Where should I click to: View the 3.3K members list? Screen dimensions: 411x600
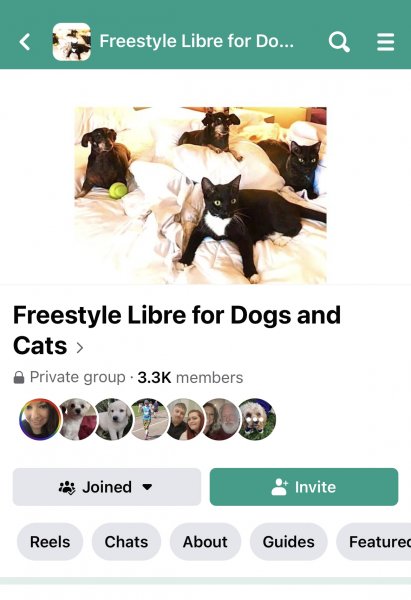tap(190, 377)
